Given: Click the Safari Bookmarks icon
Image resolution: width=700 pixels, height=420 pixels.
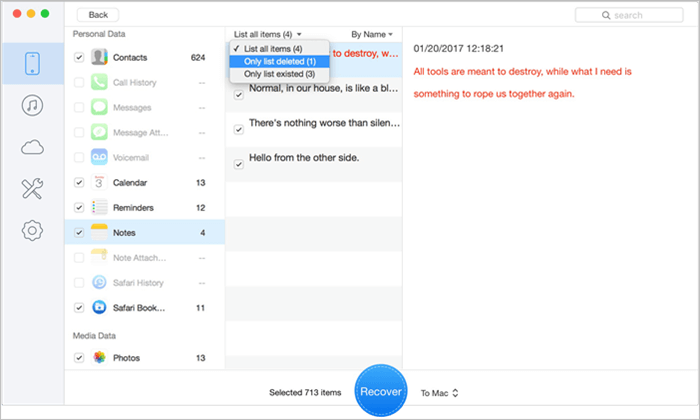Looking at the screenshot, I should pyautogui.click(x=99, y=307).
